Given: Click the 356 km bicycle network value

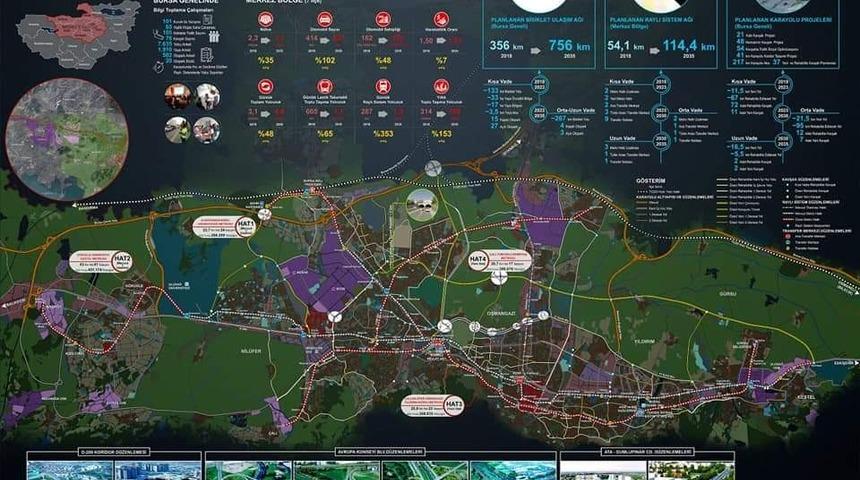Looking at the screenshot, I should (506, 46).
